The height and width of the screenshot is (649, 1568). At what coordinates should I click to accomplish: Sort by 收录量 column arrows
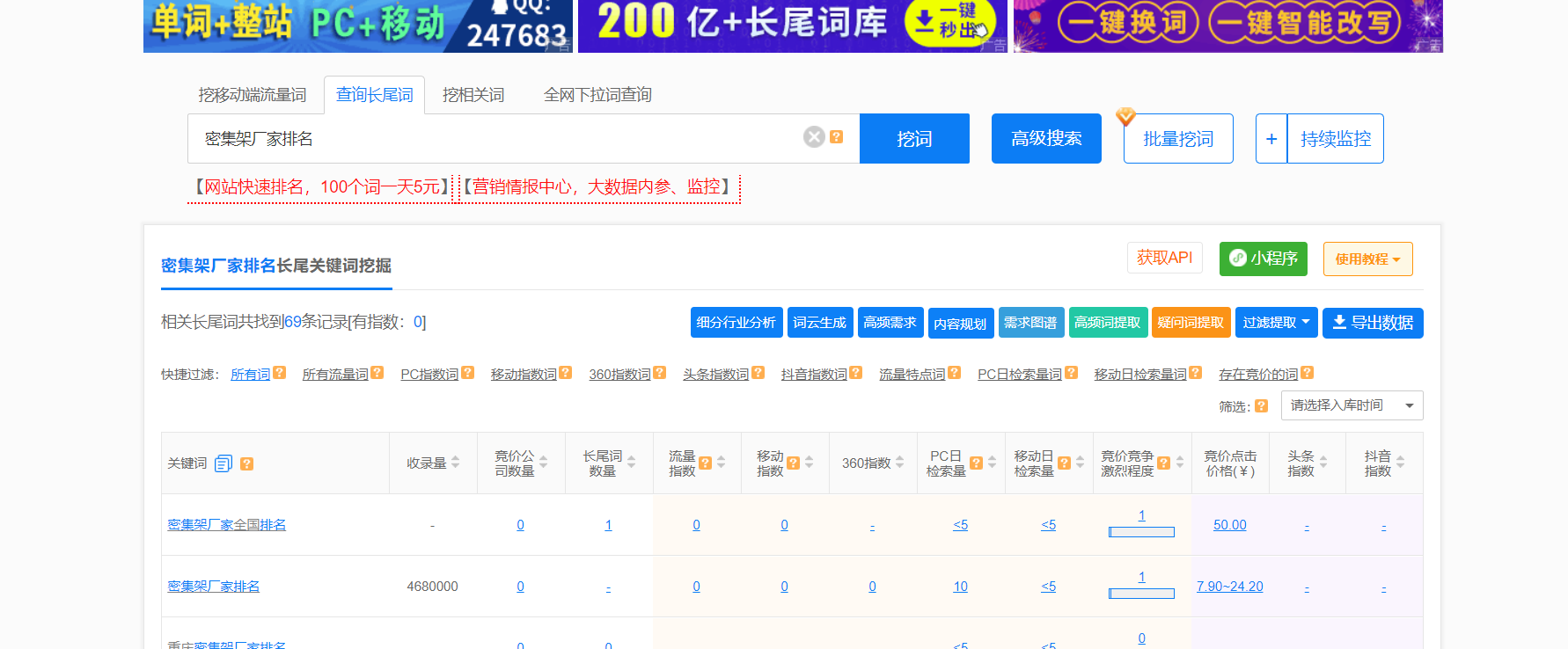pos(455,463)
